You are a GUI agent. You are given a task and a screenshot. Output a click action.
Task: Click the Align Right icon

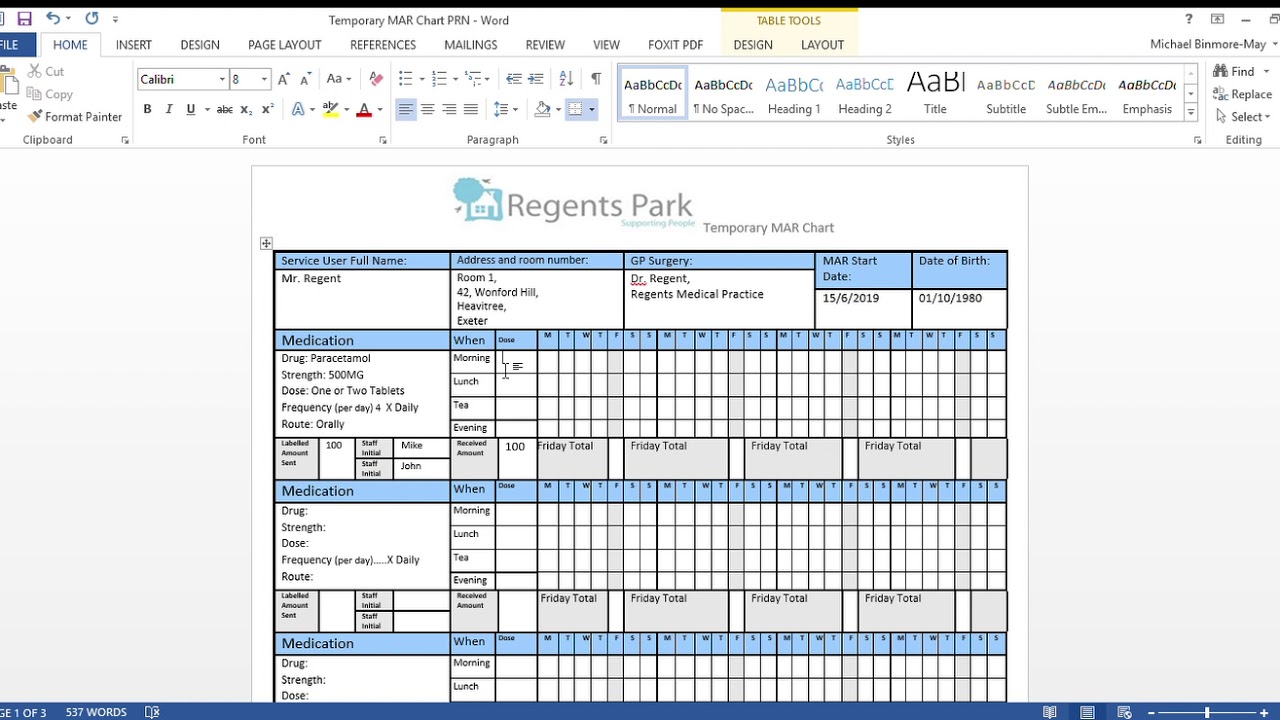[449, 109]
